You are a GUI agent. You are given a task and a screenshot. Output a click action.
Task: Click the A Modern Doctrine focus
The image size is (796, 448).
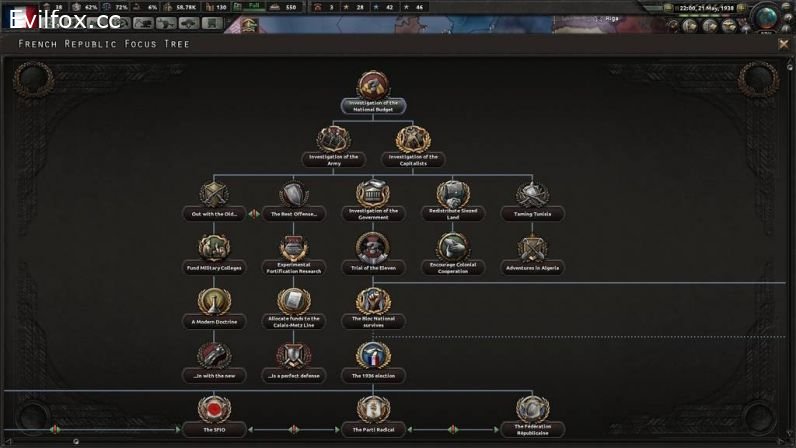tap(213, 304)
